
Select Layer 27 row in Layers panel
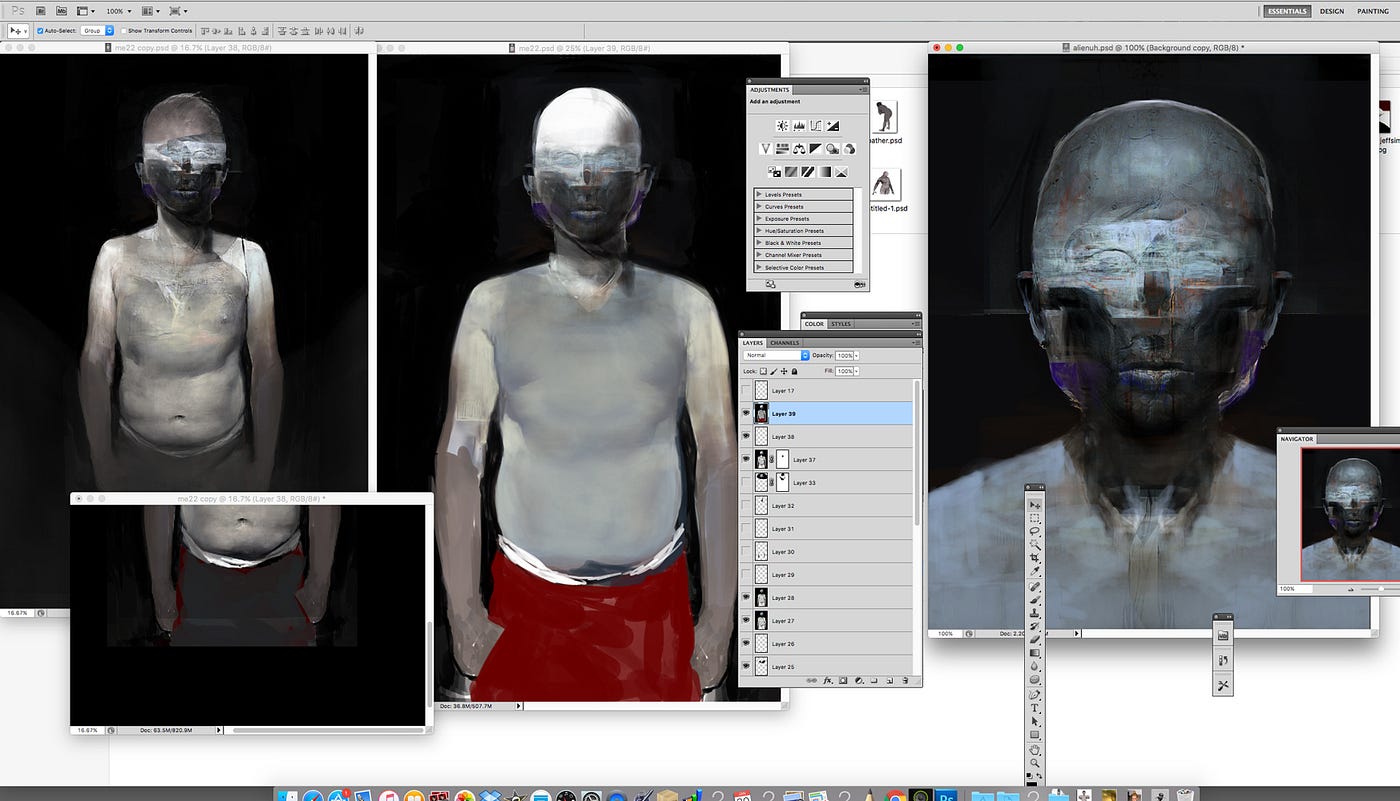tap(826, 621)
